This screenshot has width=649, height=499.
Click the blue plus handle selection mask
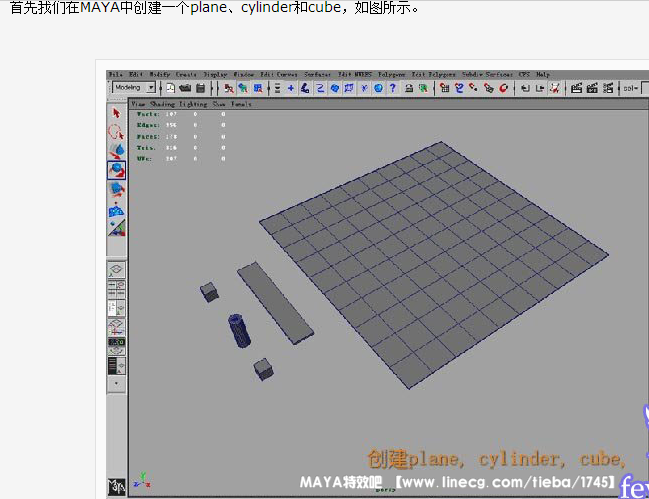291,88
